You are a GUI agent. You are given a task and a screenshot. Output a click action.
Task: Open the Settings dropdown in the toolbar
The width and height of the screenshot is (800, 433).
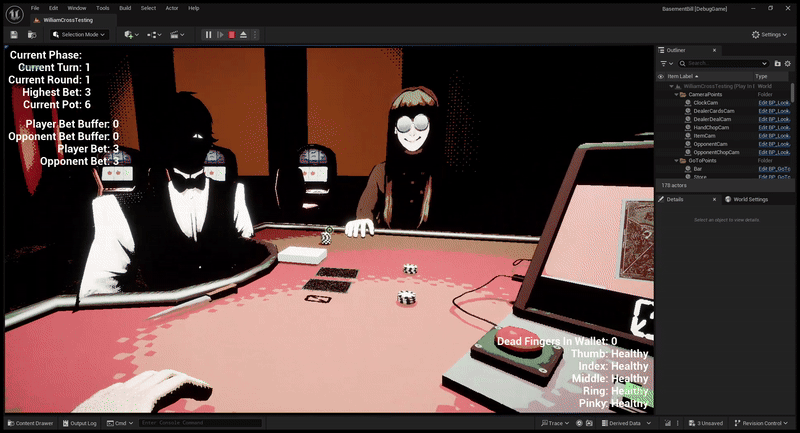click(769, 35)
